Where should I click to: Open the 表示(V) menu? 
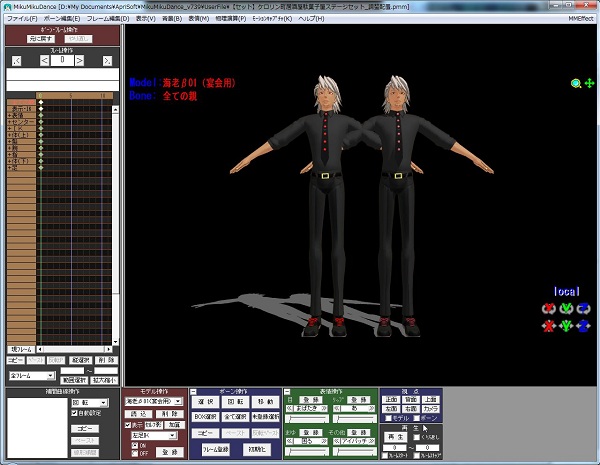[x=146, y=18]
